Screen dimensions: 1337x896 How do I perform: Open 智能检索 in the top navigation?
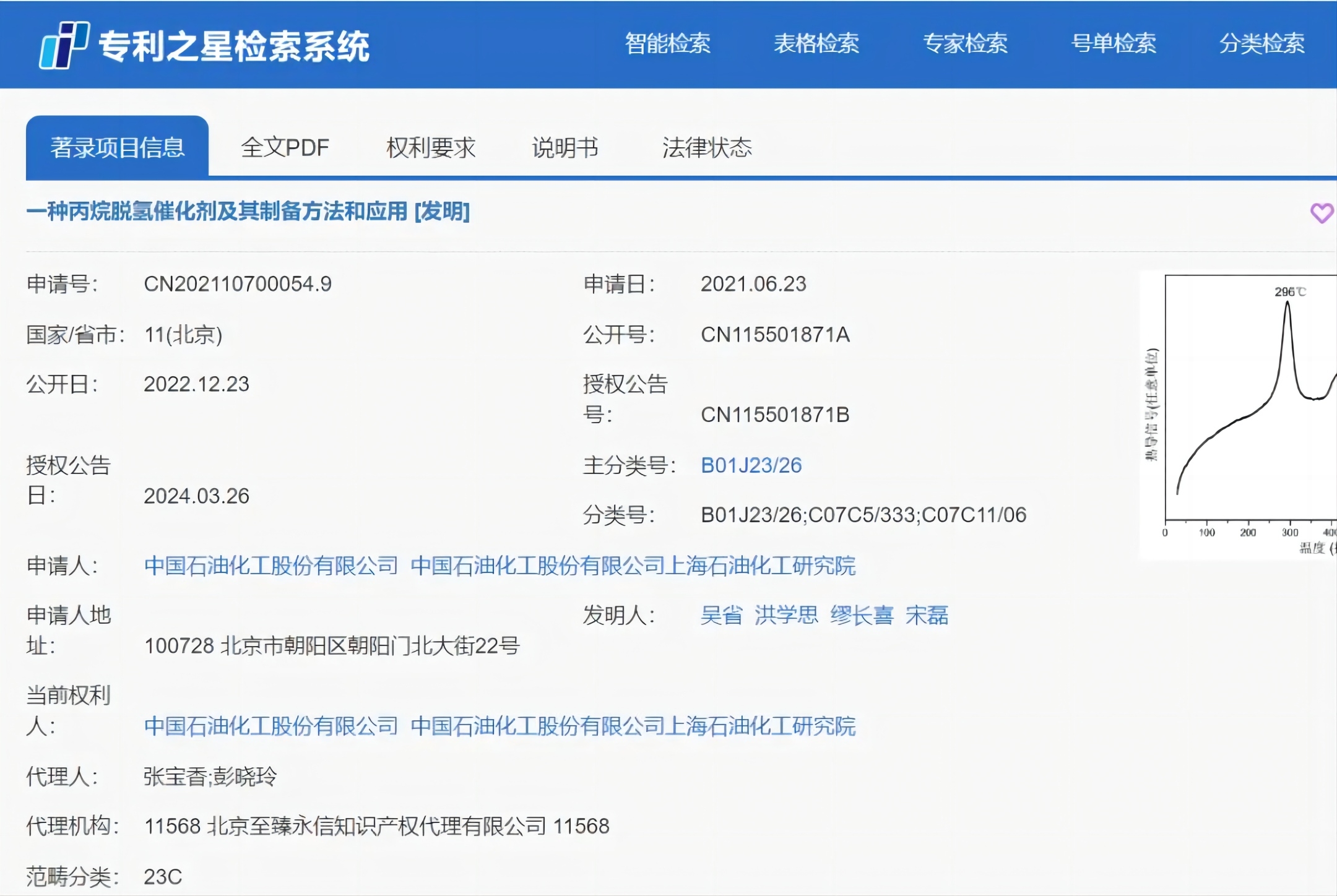pos(668,43)
